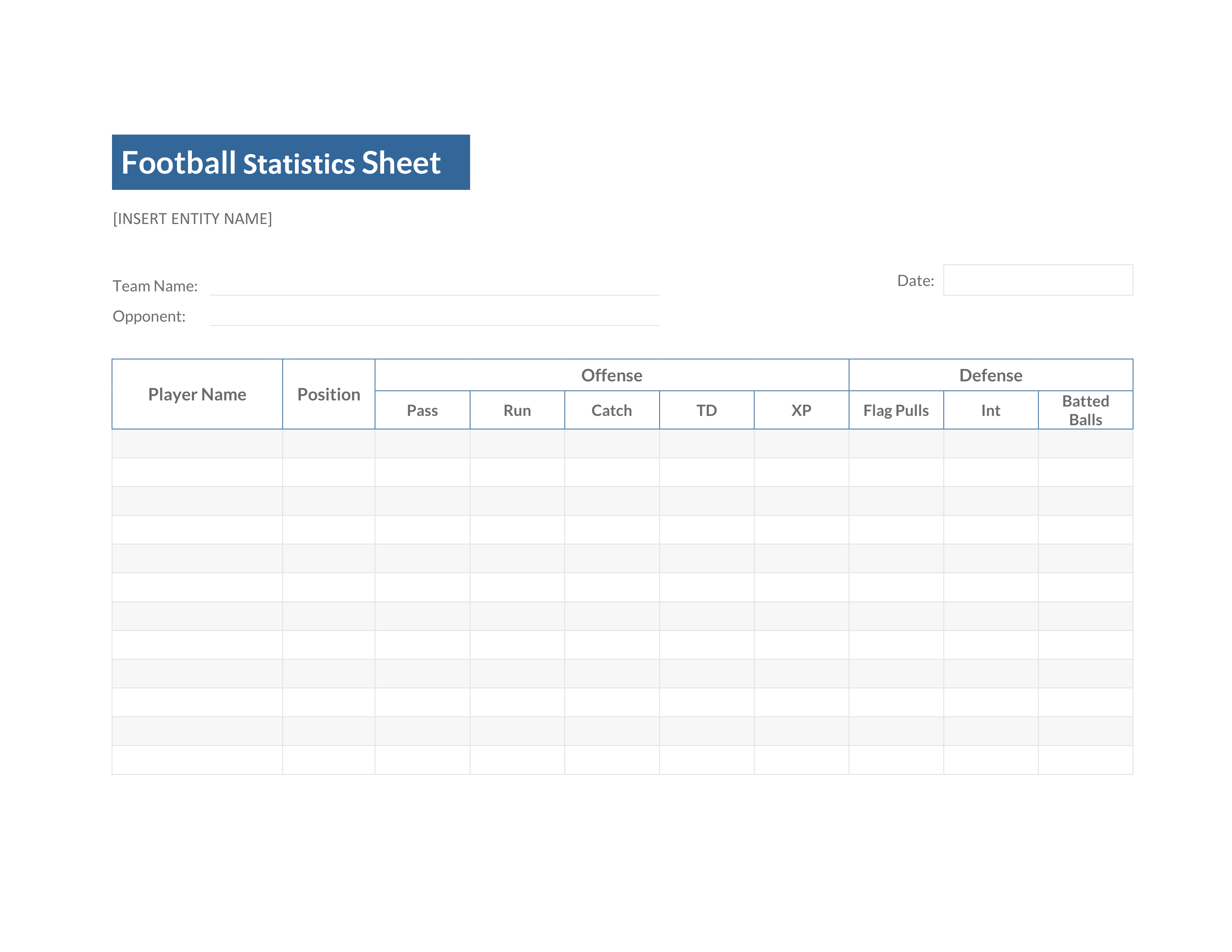Select the XP column header
The width and height of the screenshot is (1232, 952).
pyautogui.click(x=802, y=410)
